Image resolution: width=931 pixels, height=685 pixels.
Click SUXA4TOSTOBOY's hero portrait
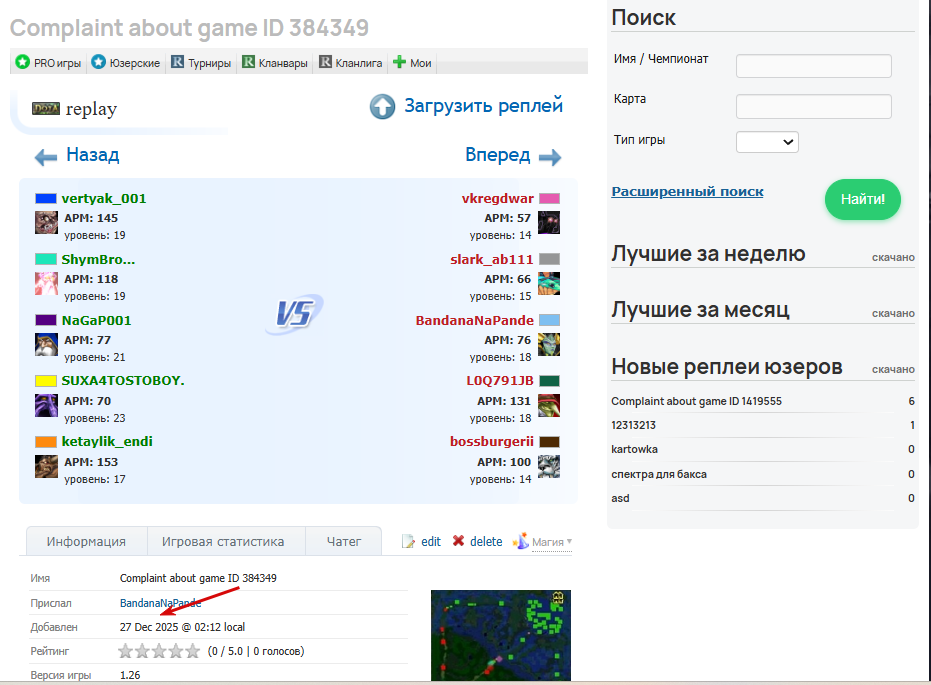click(x=46, y=405)
